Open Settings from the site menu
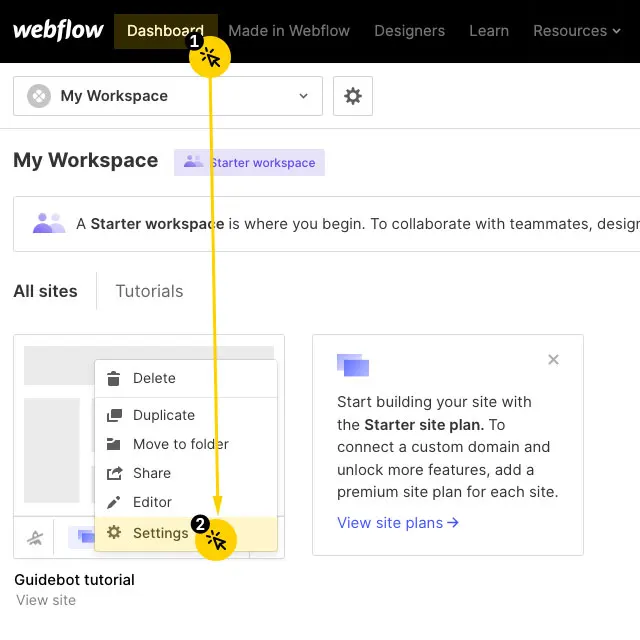The image size is (640, 640). click(160, 533)
